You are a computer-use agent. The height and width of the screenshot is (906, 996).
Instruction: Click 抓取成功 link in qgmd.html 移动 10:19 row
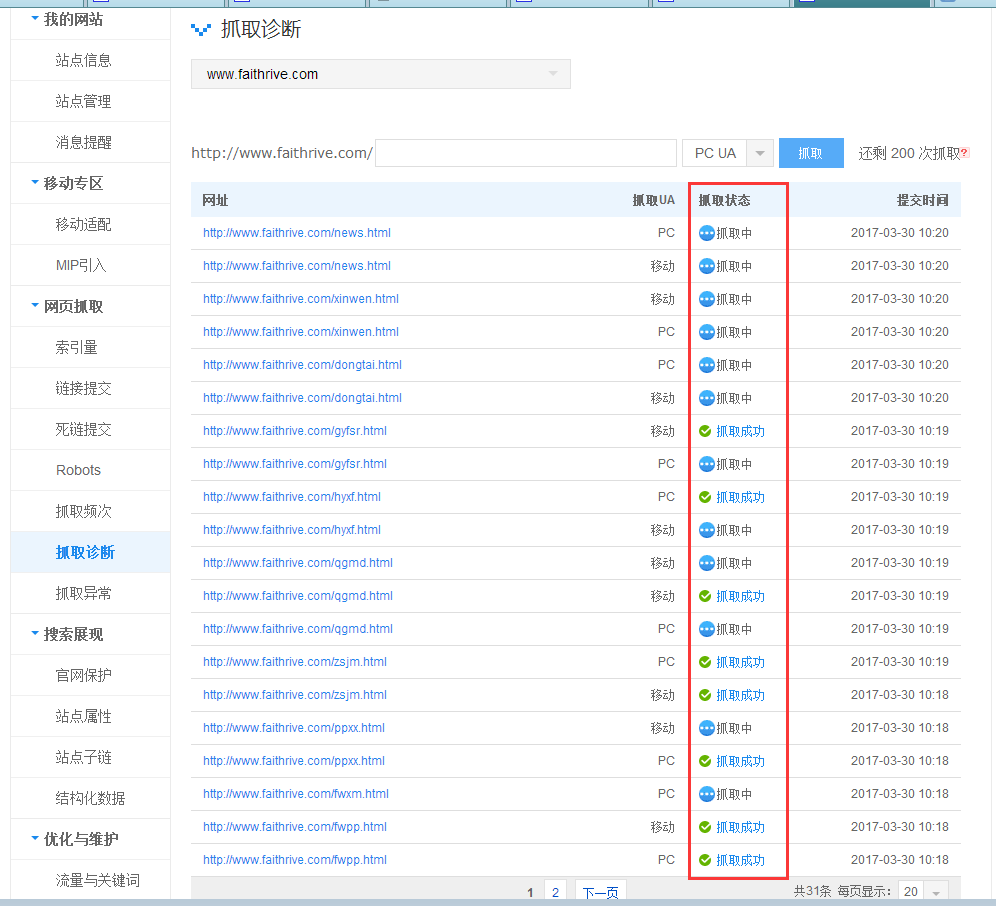(741, 596)
